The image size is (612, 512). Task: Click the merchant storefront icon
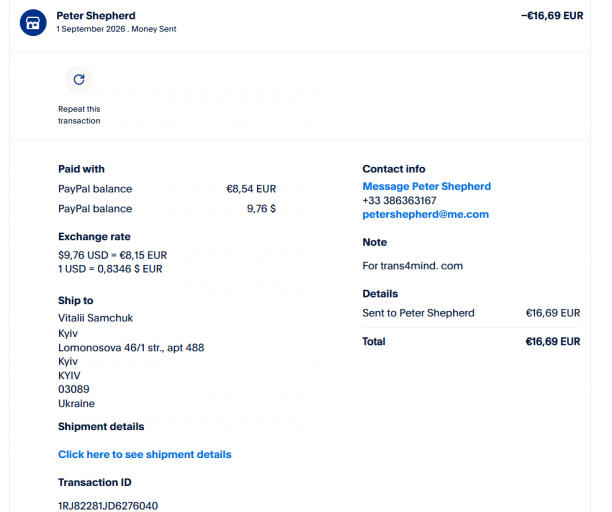point(33,23)
